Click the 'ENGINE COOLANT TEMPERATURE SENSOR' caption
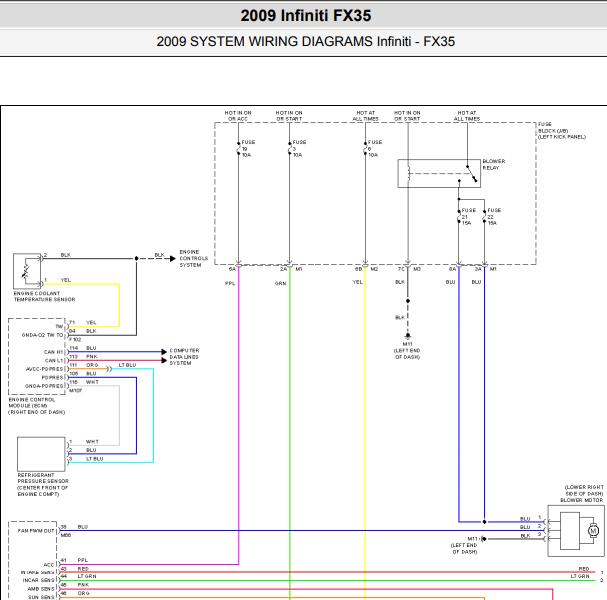The width and height of the screenshot is (607, 600). tap(45, 297)
